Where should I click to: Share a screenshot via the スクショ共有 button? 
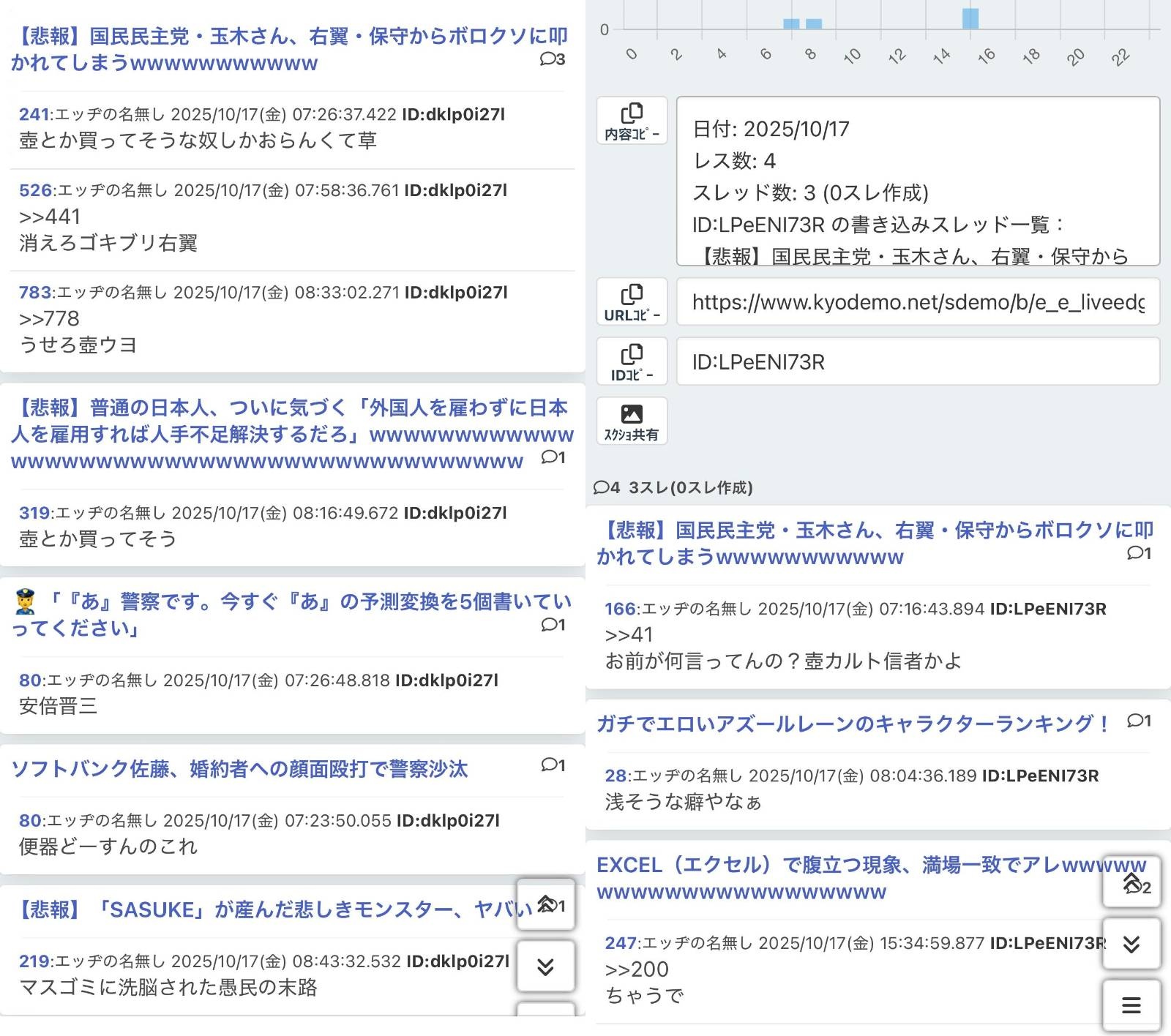pos(631,421)
